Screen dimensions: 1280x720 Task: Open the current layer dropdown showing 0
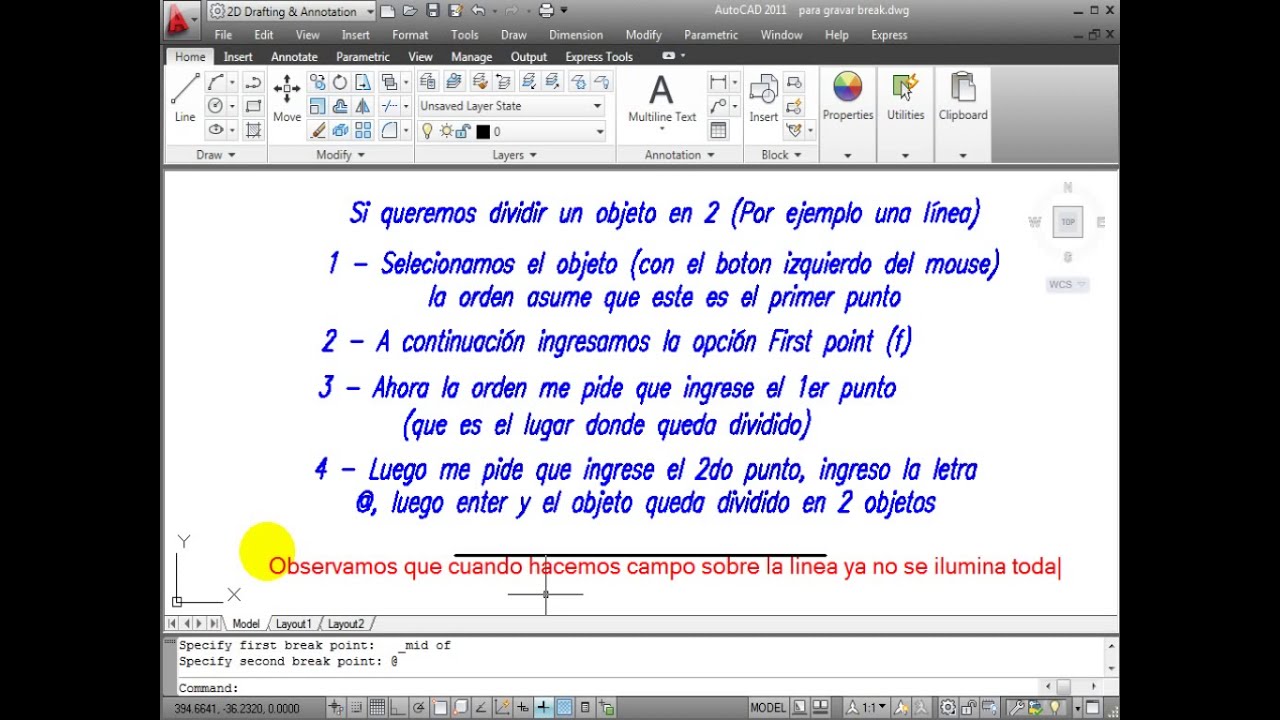coord(511,131)
